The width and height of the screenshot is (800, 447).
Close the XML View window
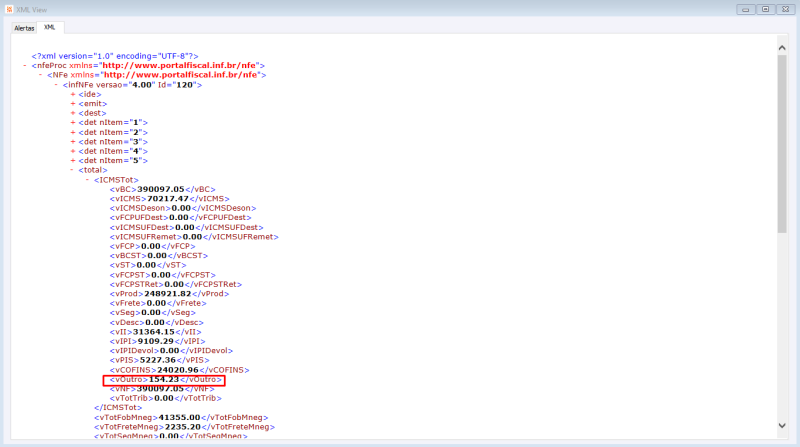pos(786,9)
